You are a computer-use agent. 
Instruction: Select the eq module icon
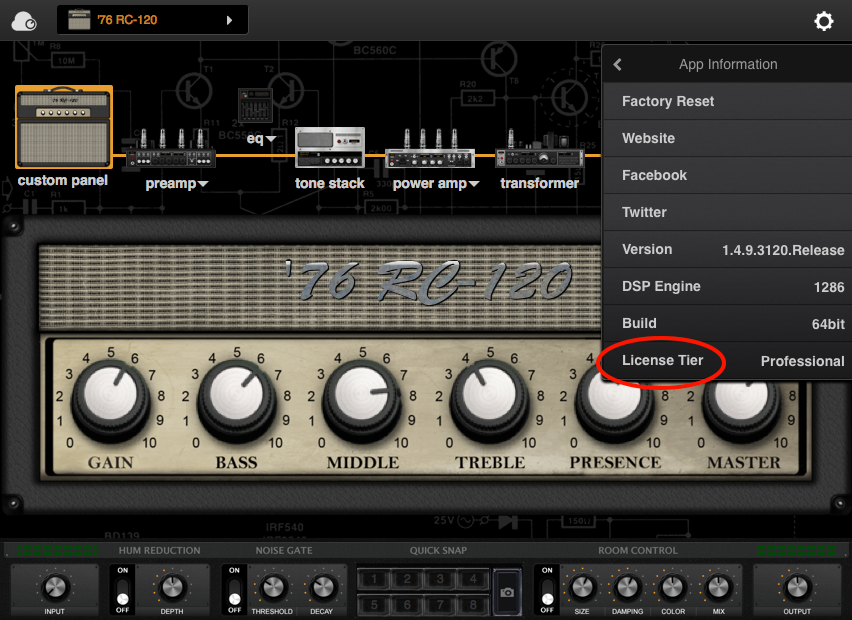[255, 105]
